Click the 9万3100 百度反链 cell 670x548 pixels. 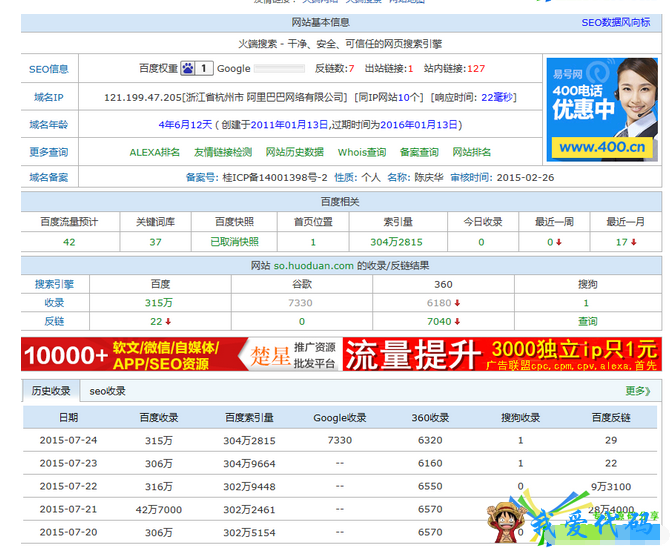point(611,486)
